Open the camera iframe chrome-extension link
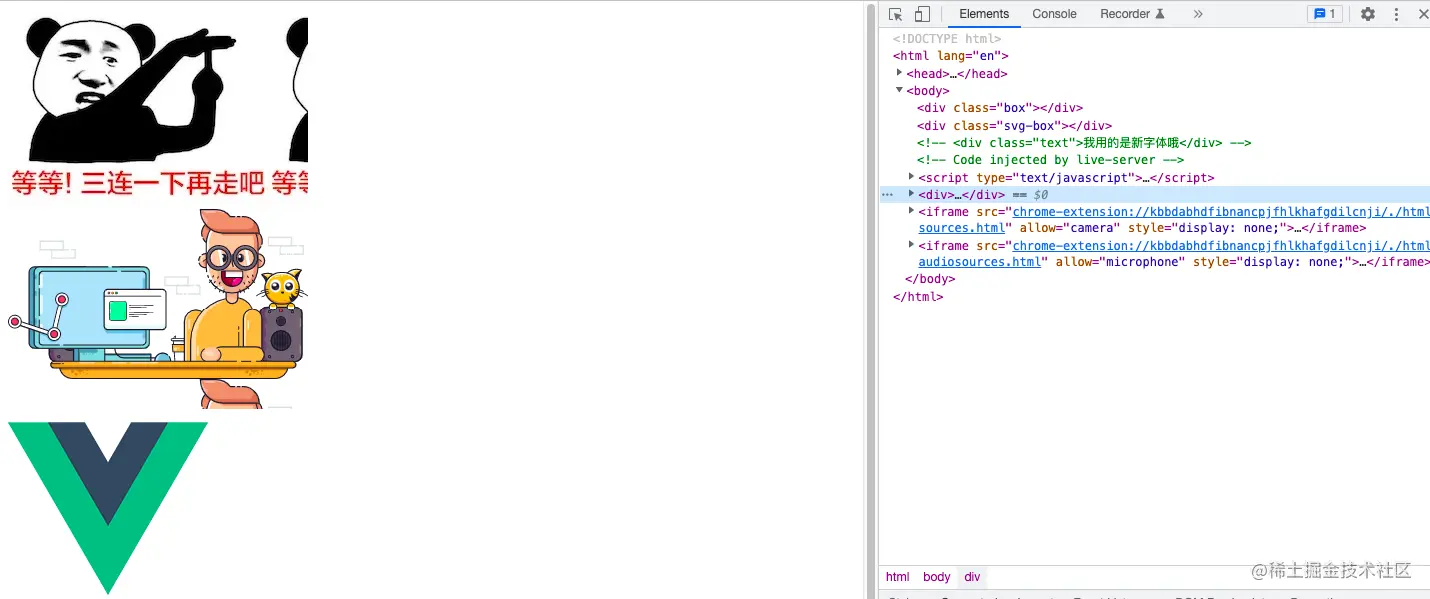 point(1221,212)
